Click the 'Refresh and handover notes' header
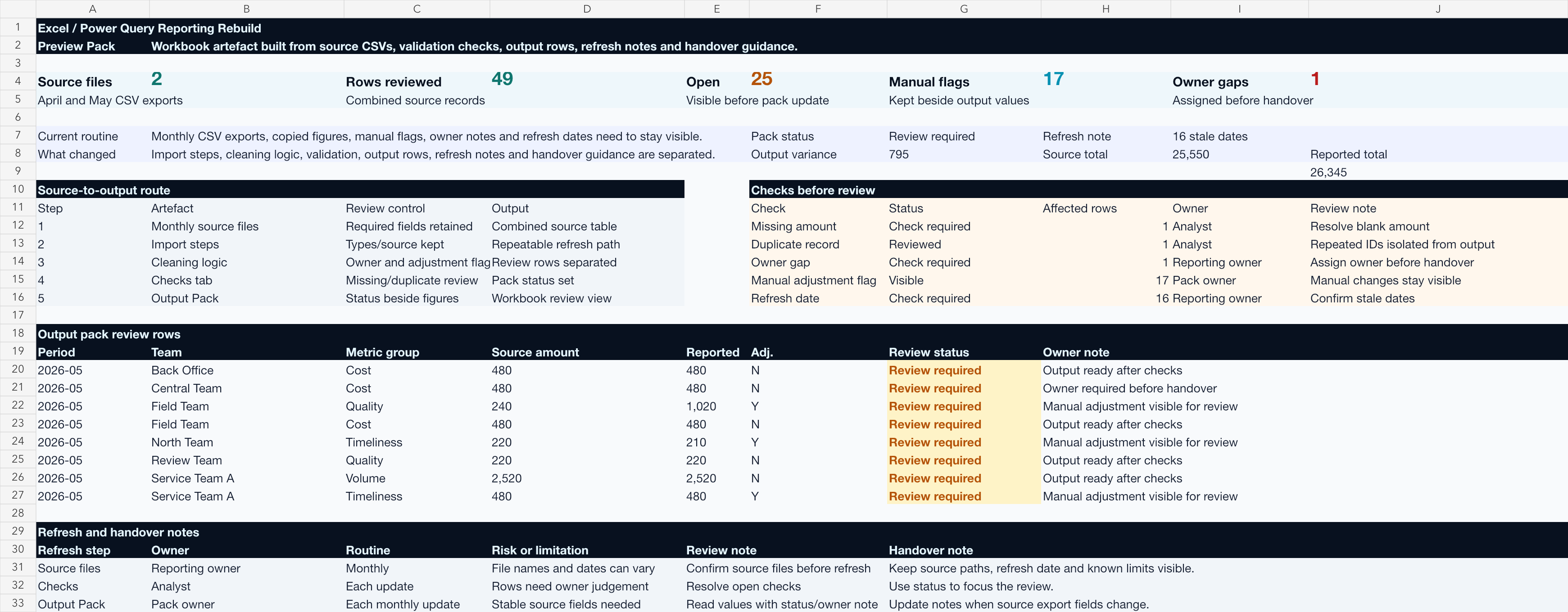 118,532
